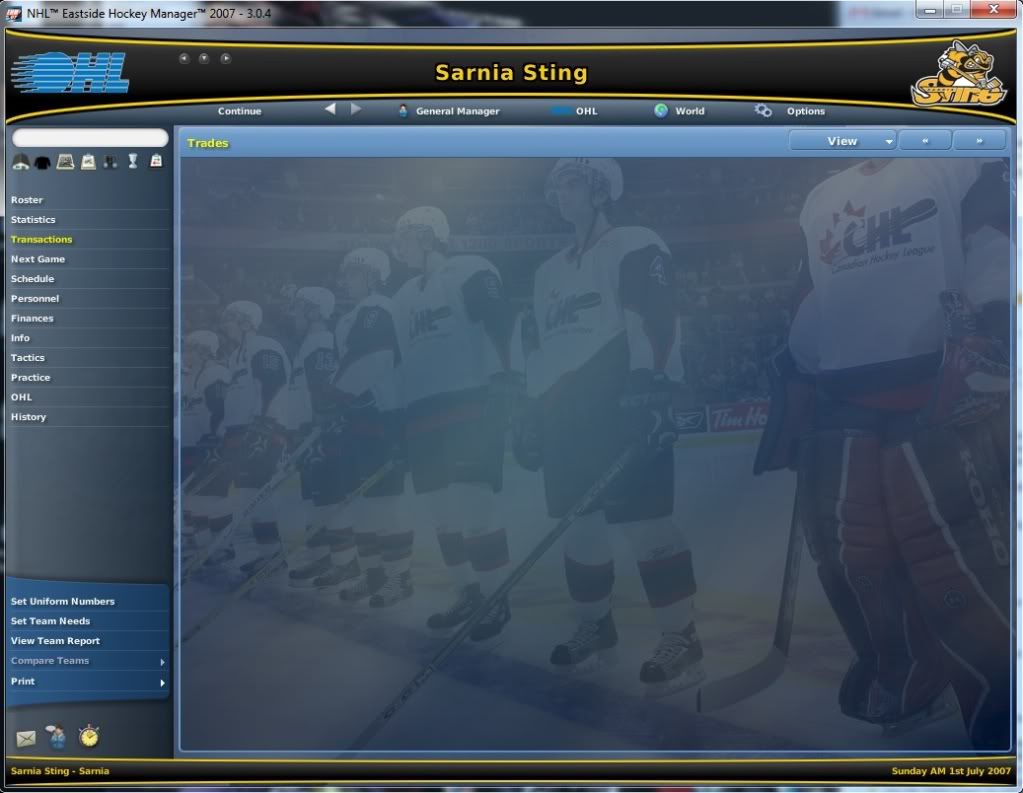Click the small right round arrow near header
Screen dimensions: 1023x793
(225, 58)
